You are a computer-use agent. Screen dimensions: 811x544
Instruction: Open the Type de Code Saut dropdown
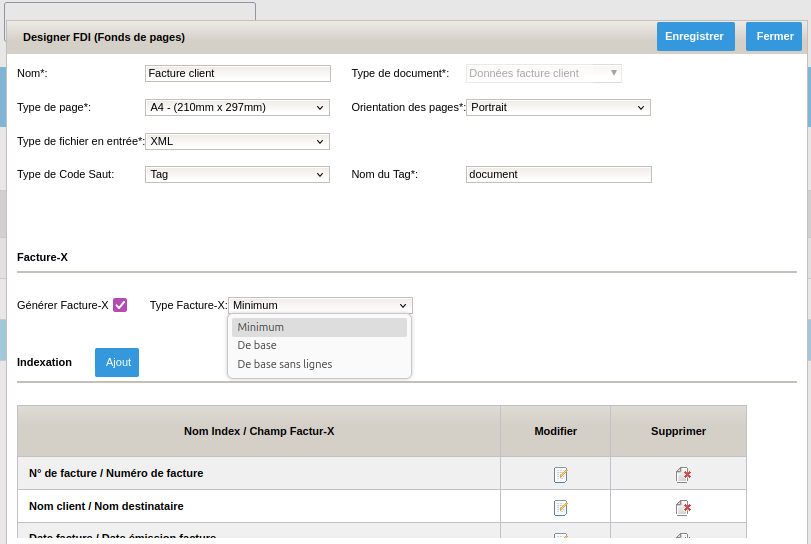point(237,174)
